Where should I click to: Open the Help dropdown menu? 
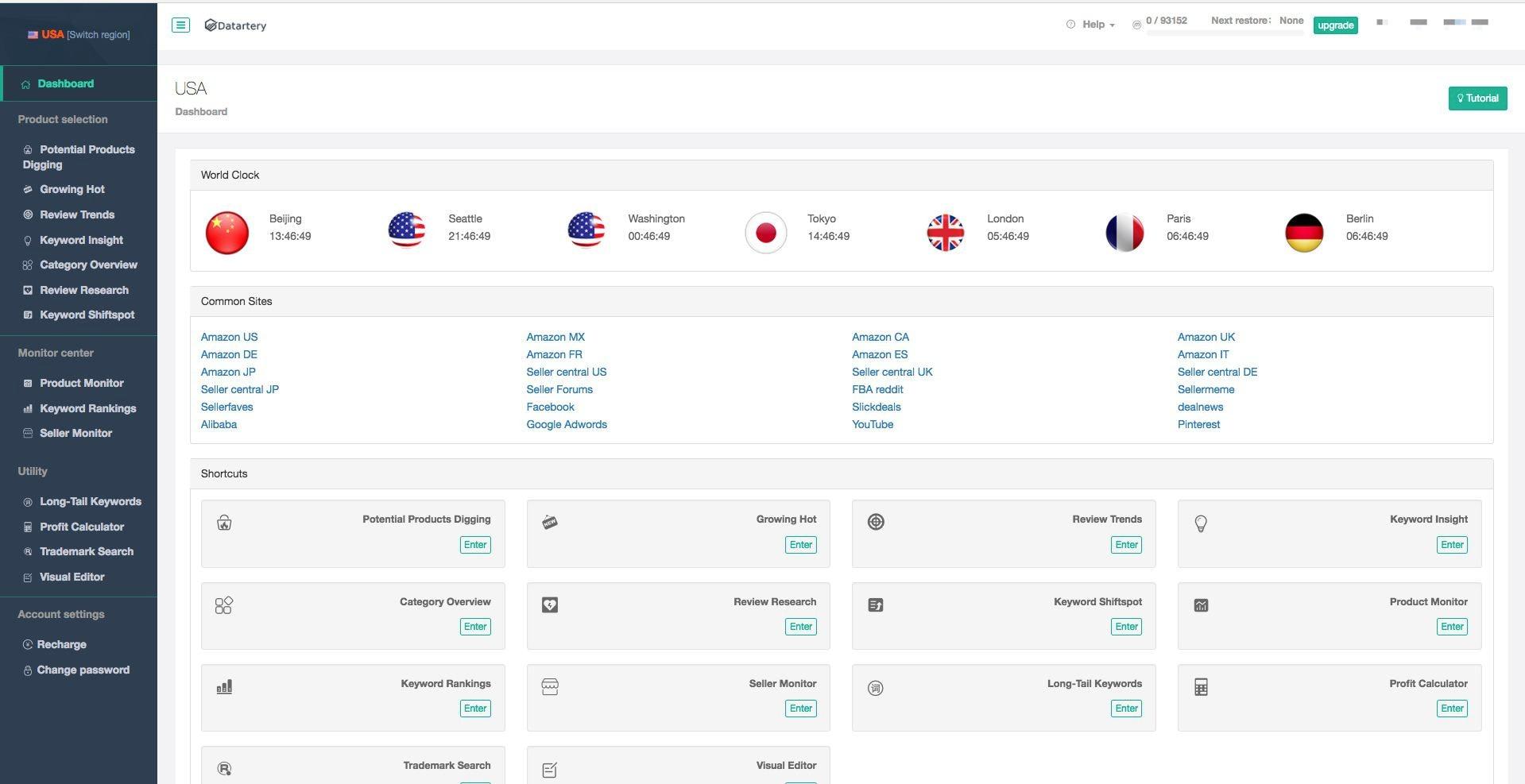[x=1091, y=25]
